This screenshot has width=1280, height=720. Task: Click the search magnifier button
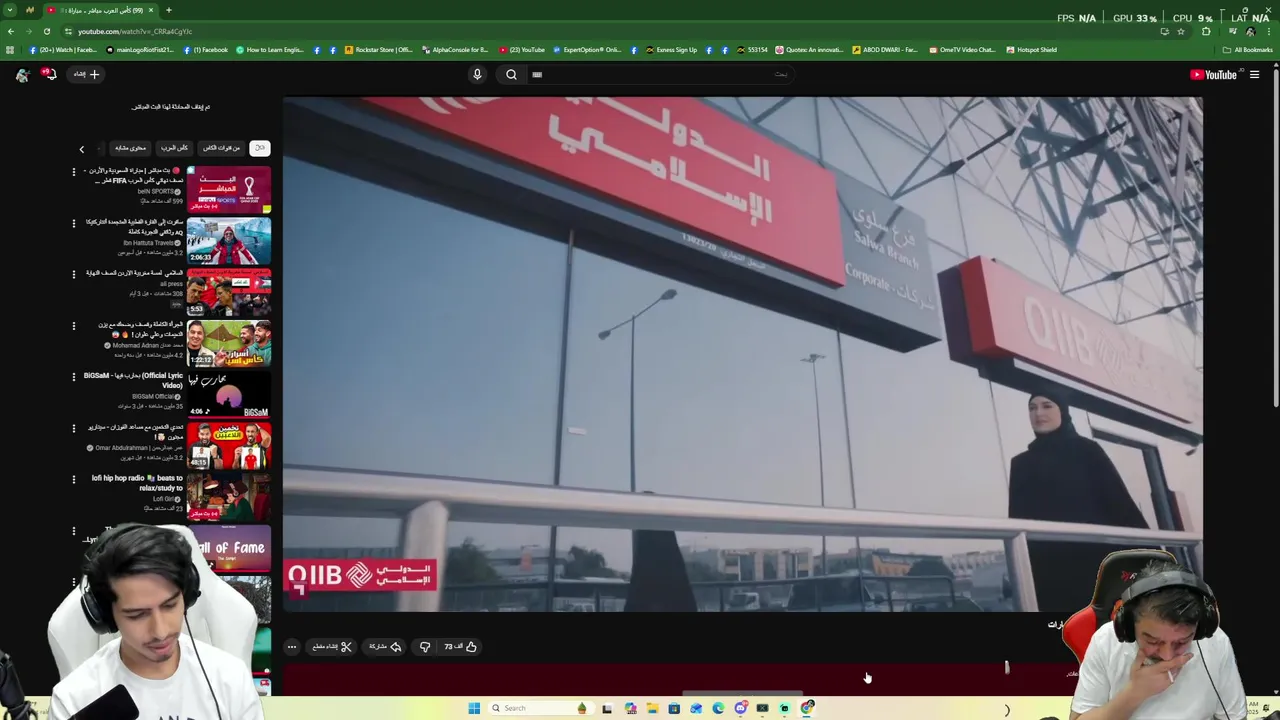511,74
